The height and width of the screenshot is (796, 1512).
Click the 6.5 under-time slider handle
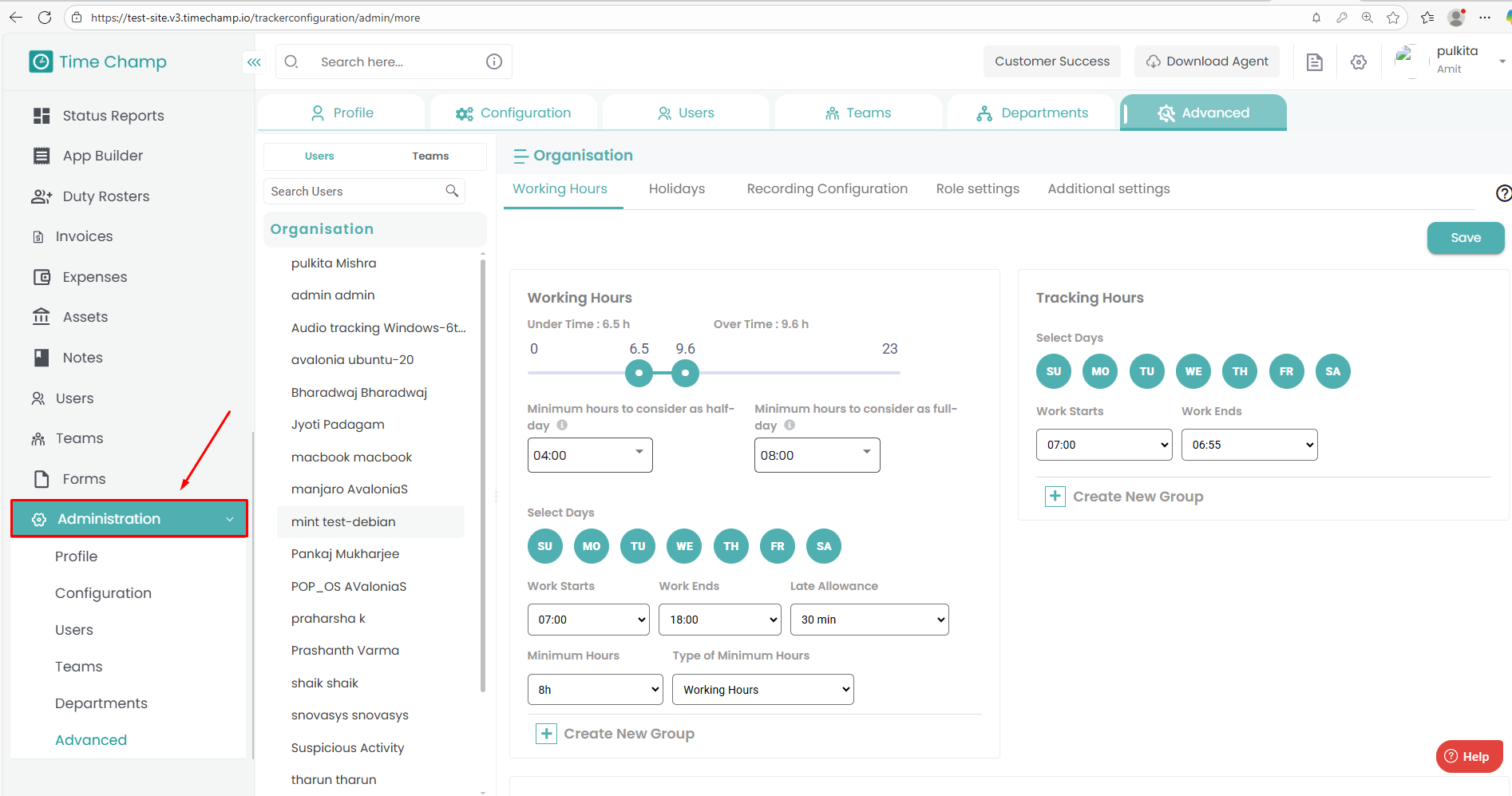point(639,373)
